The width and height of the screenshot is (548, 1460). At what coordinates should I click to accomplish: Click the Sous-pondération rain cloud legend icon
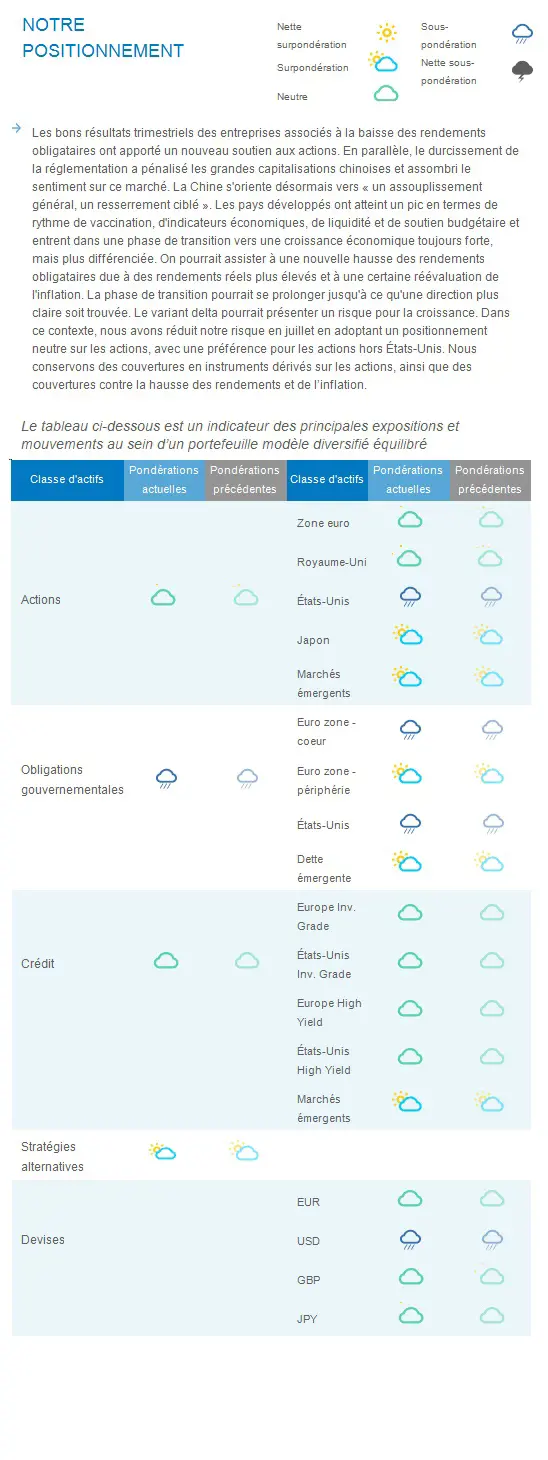click(522, 34)
